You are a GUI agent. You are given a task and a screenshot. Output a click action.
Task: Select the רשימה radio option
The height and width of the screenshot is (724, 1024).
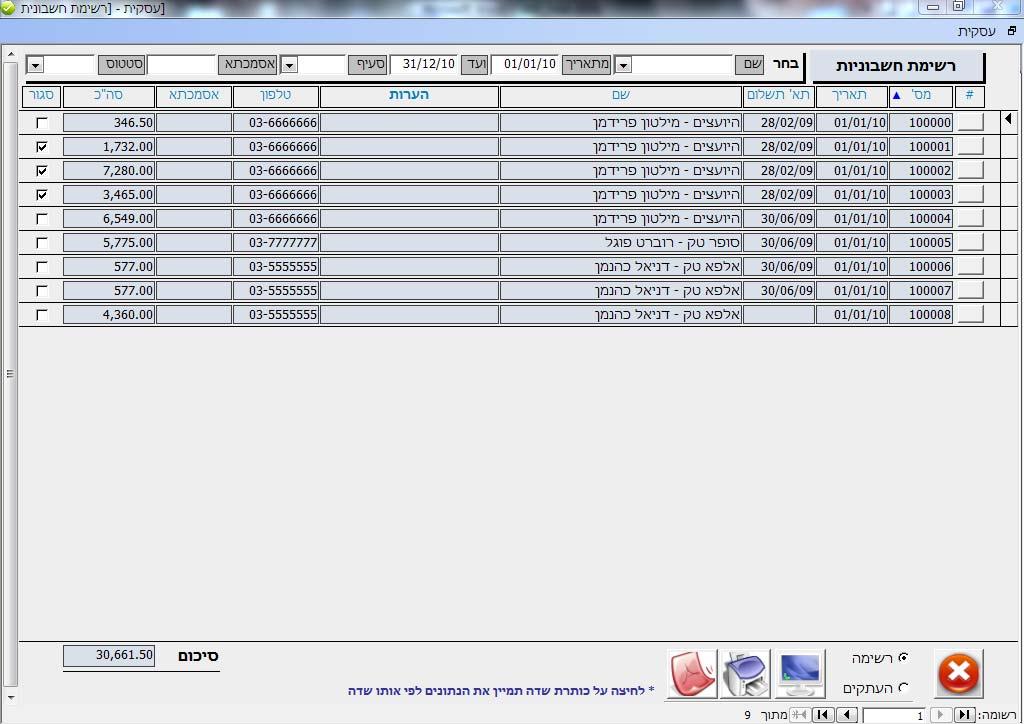click(x=904, y=657)
